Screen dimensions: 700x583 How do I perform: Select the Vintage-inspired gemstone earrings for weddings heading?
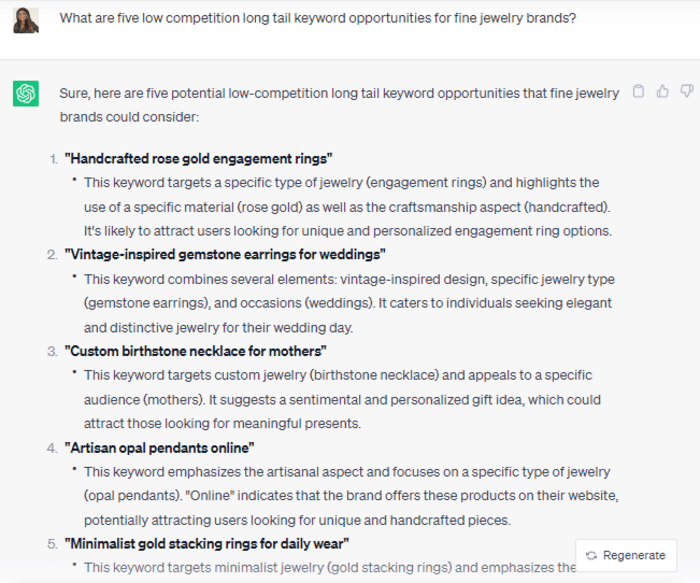(225, 254)
